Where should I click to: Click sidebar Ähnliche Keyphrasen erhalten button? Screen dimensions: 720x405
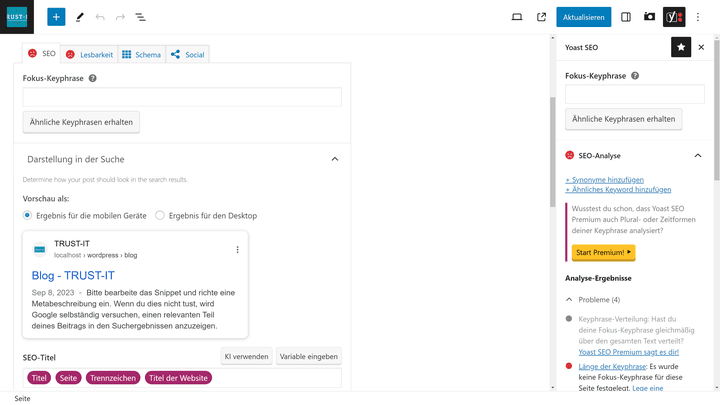point(624,119)
